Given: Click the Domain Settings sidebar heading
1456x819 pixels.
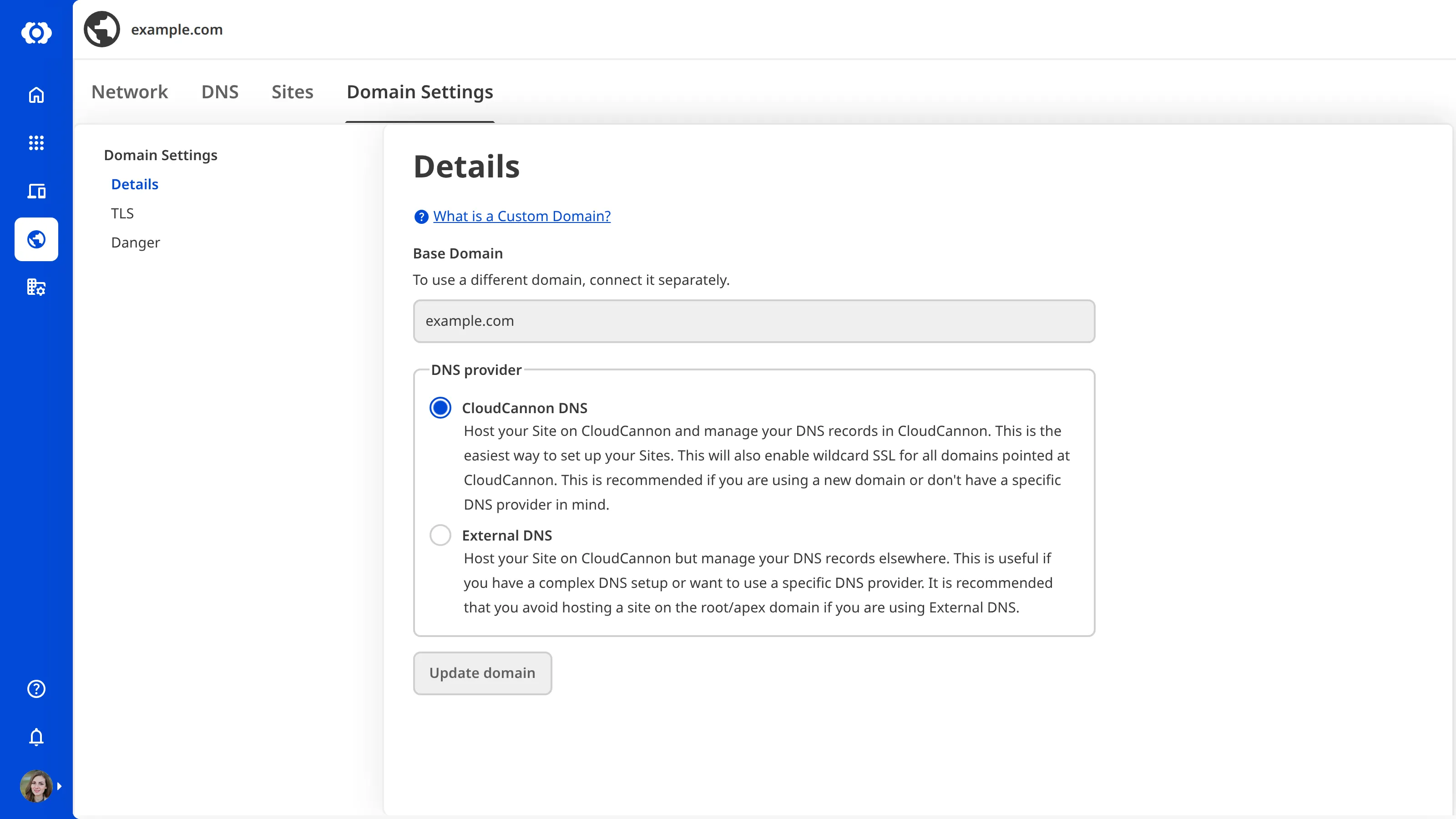Looking at the screenshot, I should coord(161,155).
